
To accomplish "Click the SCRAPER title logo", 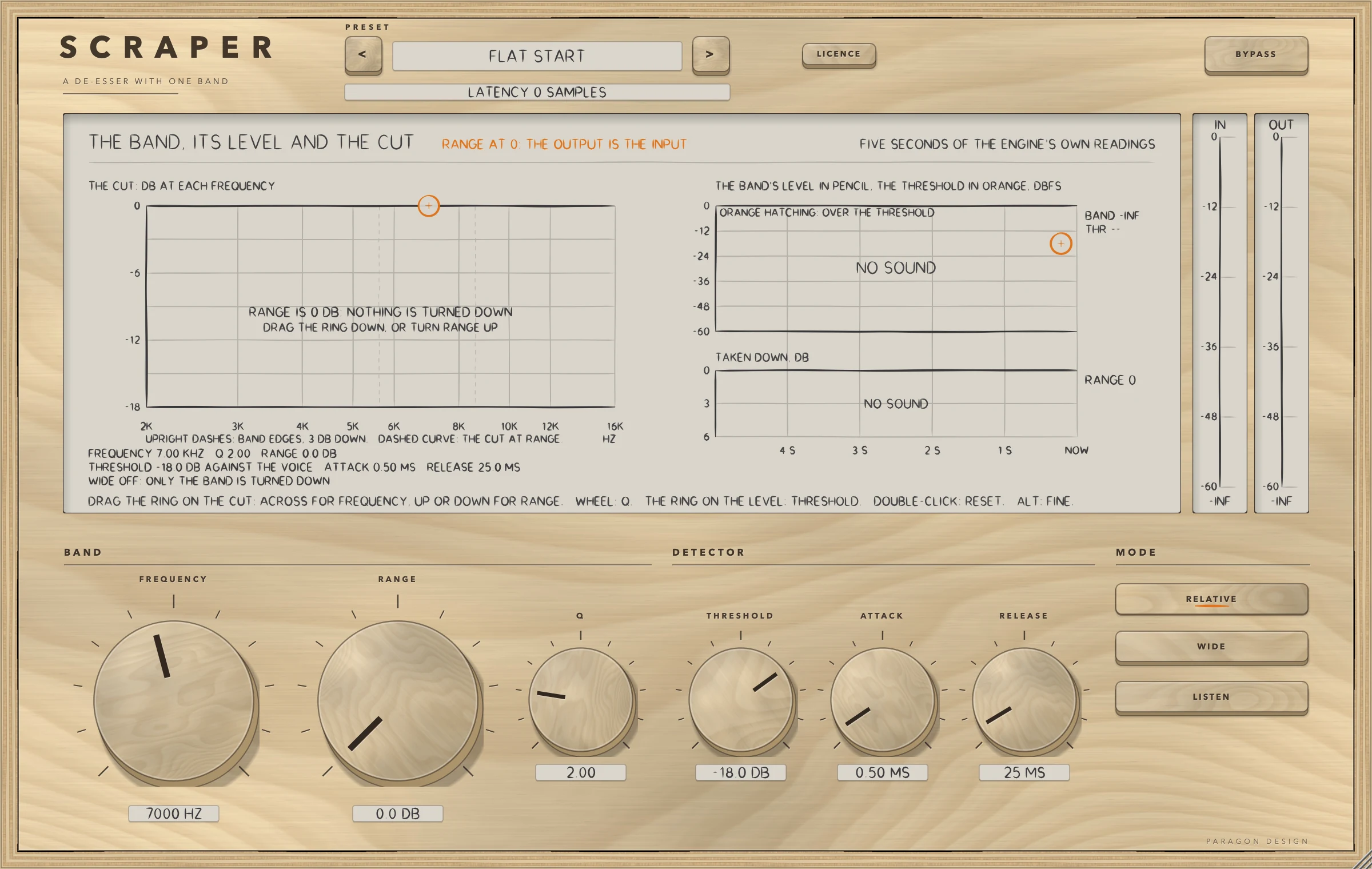I will (167, 47).
